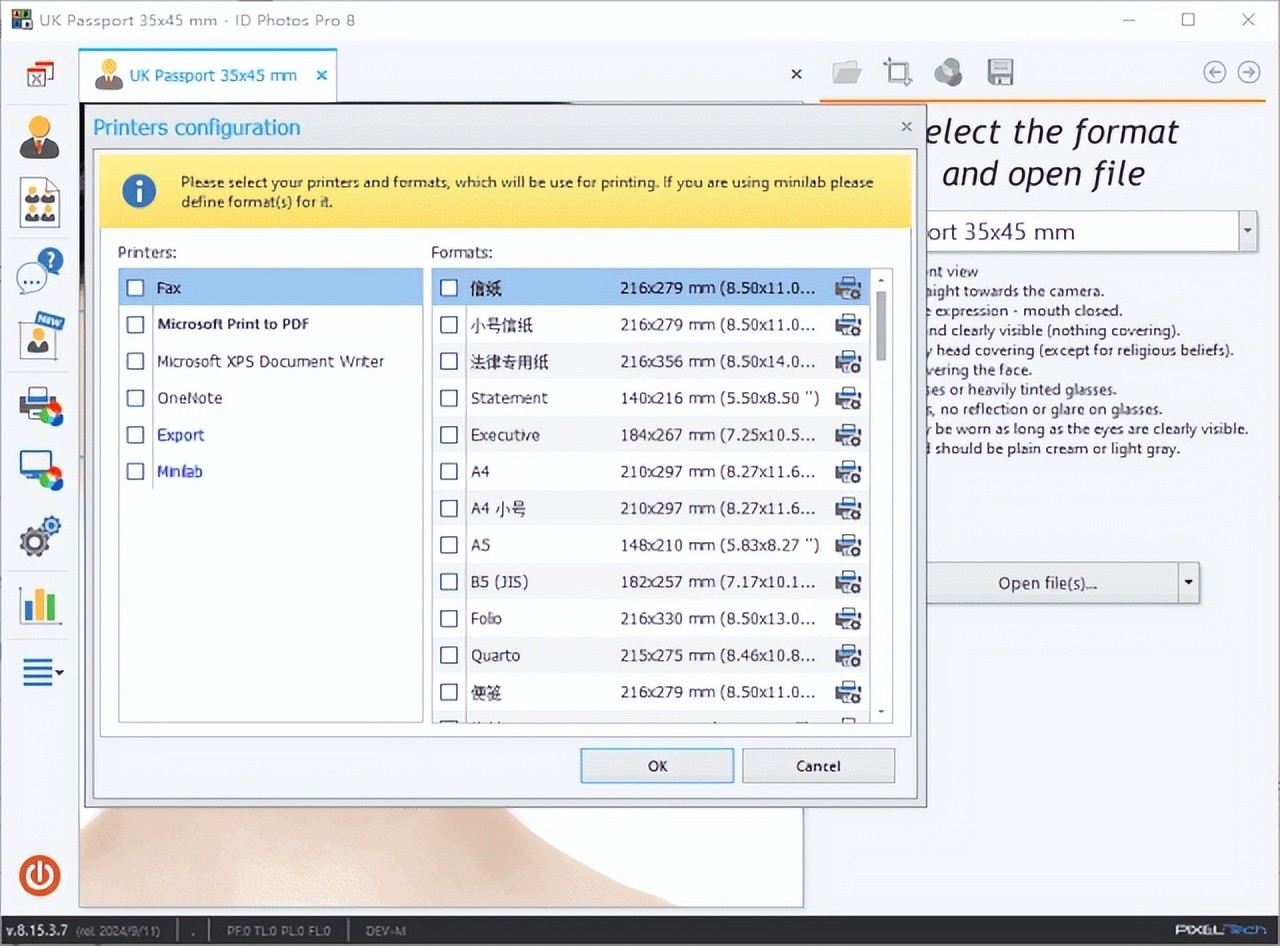This screenshot has width=1280, height=946.
Task: Open printer settings icon for 信纸 format
Action: [848, 288]
